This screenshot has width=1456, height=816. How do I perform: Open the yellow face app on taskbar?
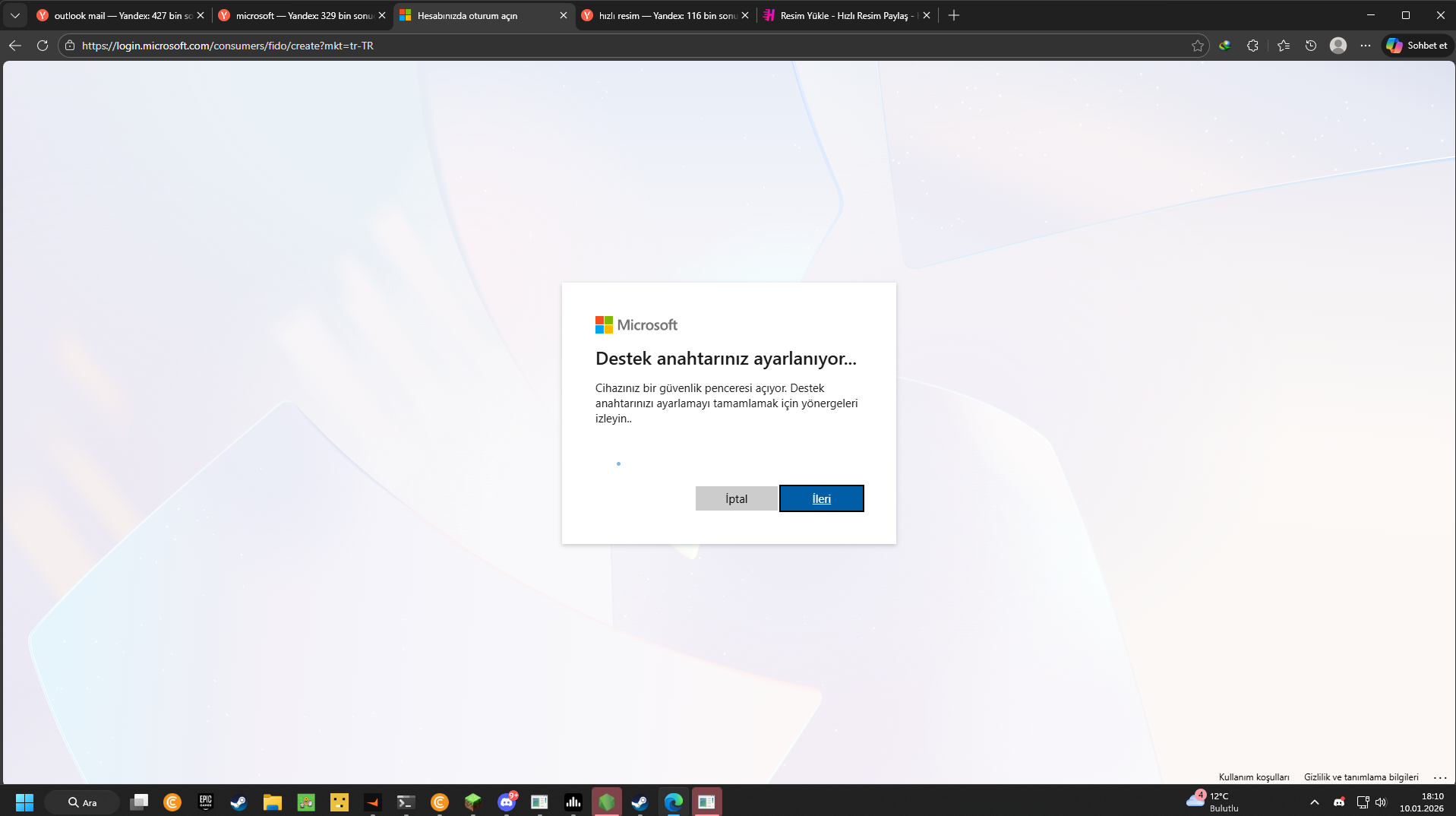click(340, 802)
